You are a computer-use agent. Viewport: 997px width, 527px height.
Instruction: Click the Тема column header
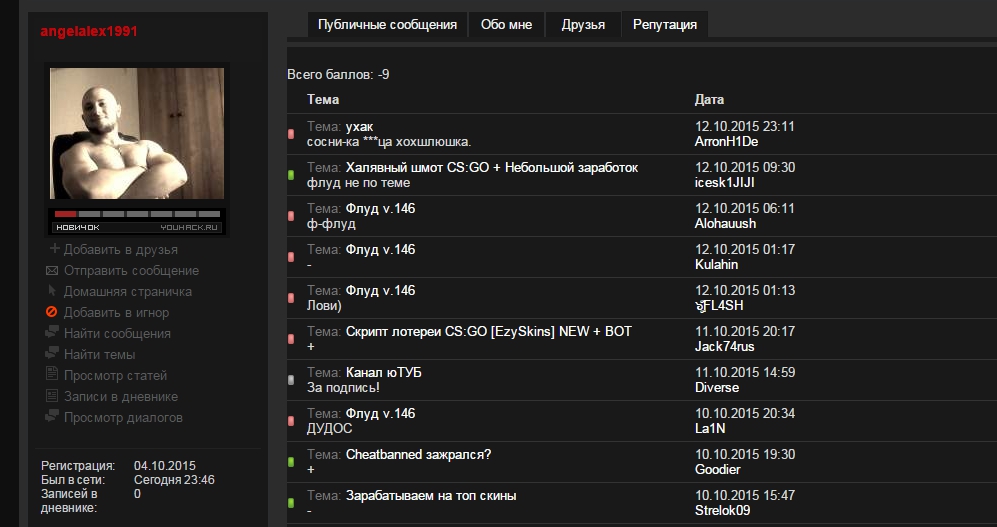point(323,100)
